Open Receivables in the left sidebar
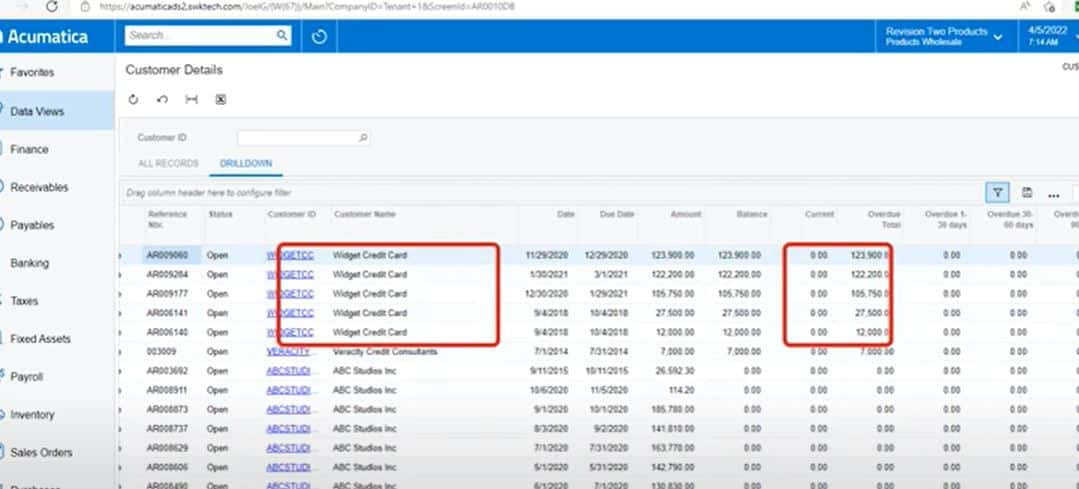The image size is (1079, 489). [x=39, y=187]
